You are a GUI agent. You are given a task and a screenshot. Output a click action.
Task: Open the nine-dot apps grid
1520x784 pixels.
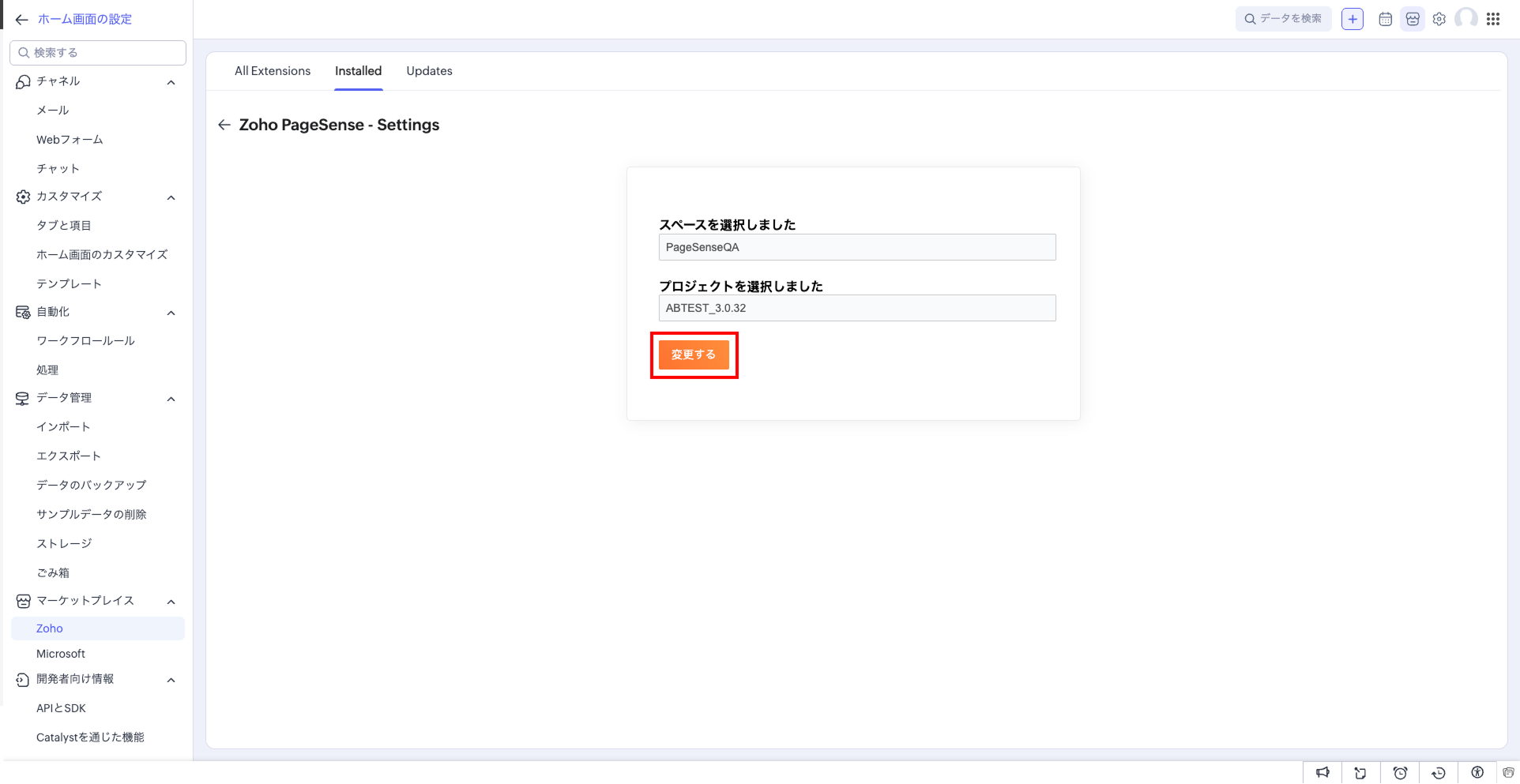(x=1493, y=19)
